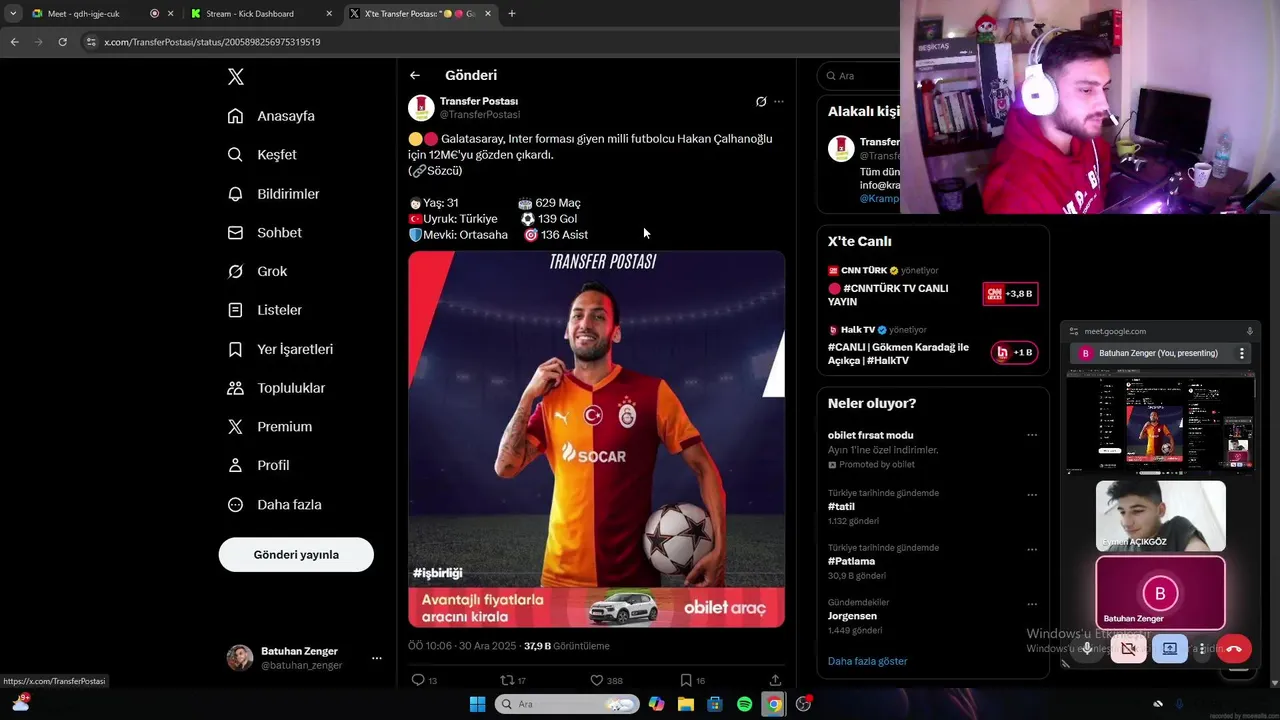1280x720 pixels.
Task: Open Microsoft Store from the taskbar
Action: pyautogui.click(x=715, y=704)
